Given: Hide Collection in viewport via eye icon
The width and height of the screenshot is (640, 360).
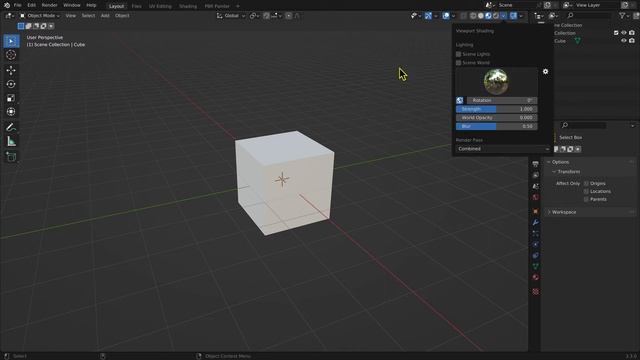Looking at the screenshot, I should [x=624, y=33].
